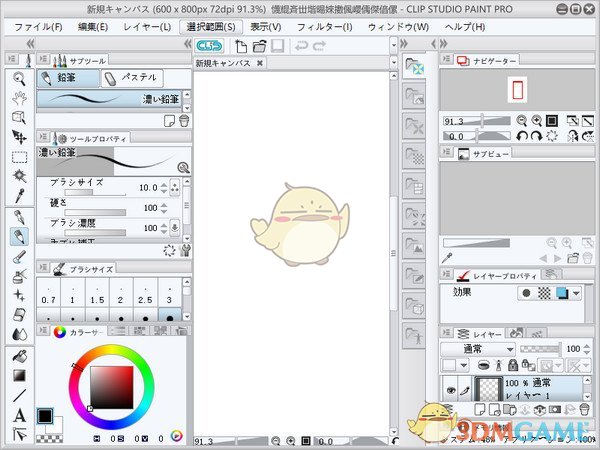
Task: Click the undo arrow in command bar
Action: [x=301, y=46]
